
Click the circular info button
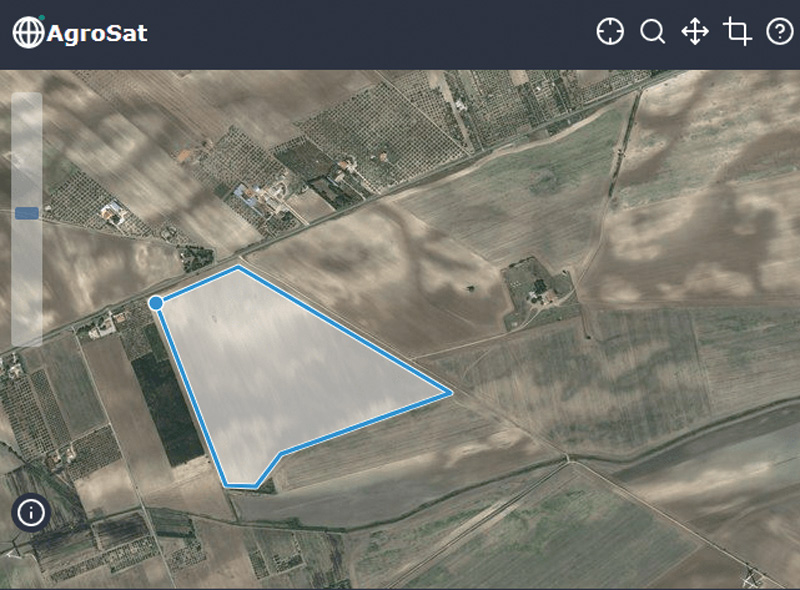[x=31, y=512]
